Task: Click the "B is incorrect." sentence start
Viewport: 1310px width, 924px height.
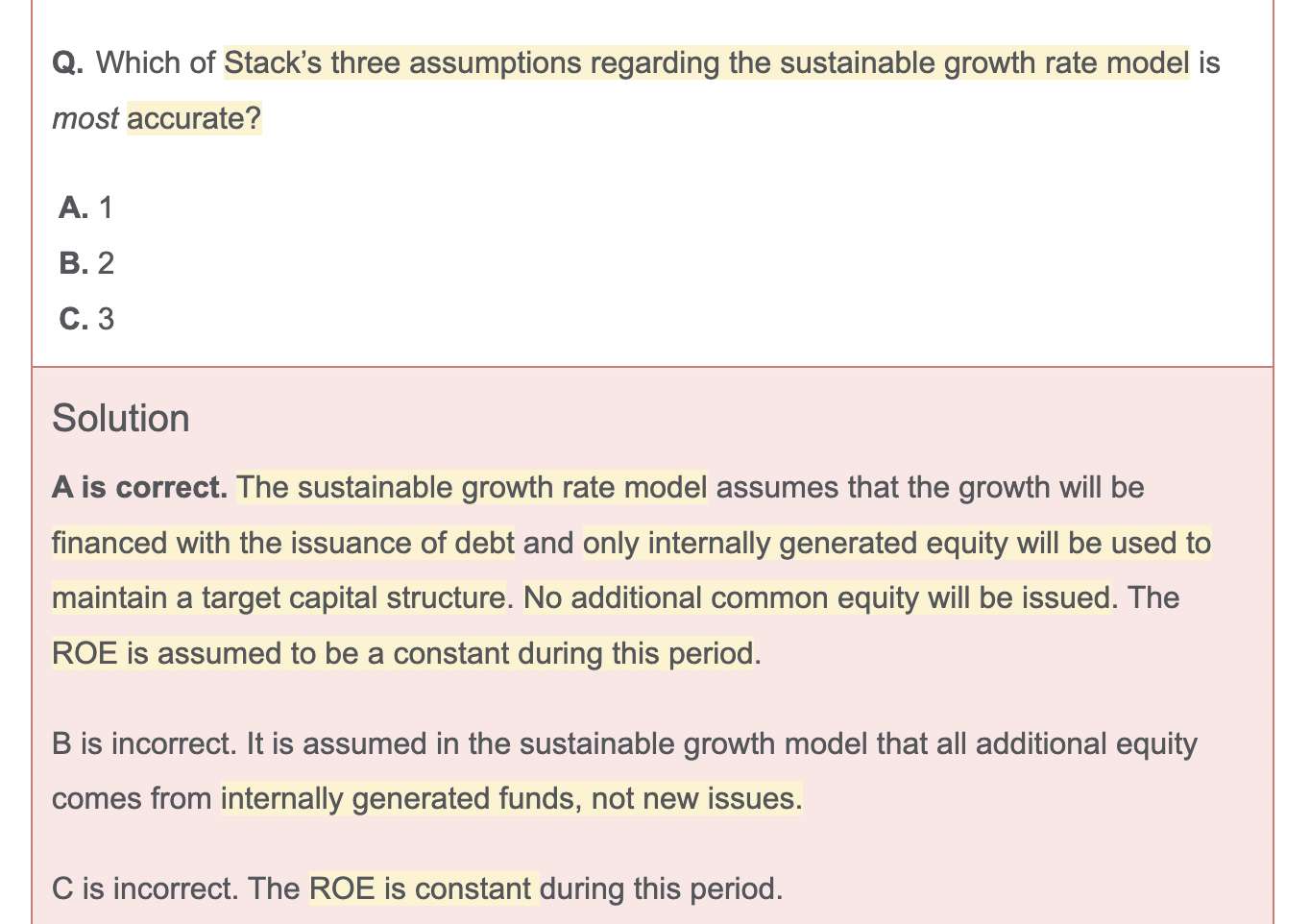Action: 144,744
